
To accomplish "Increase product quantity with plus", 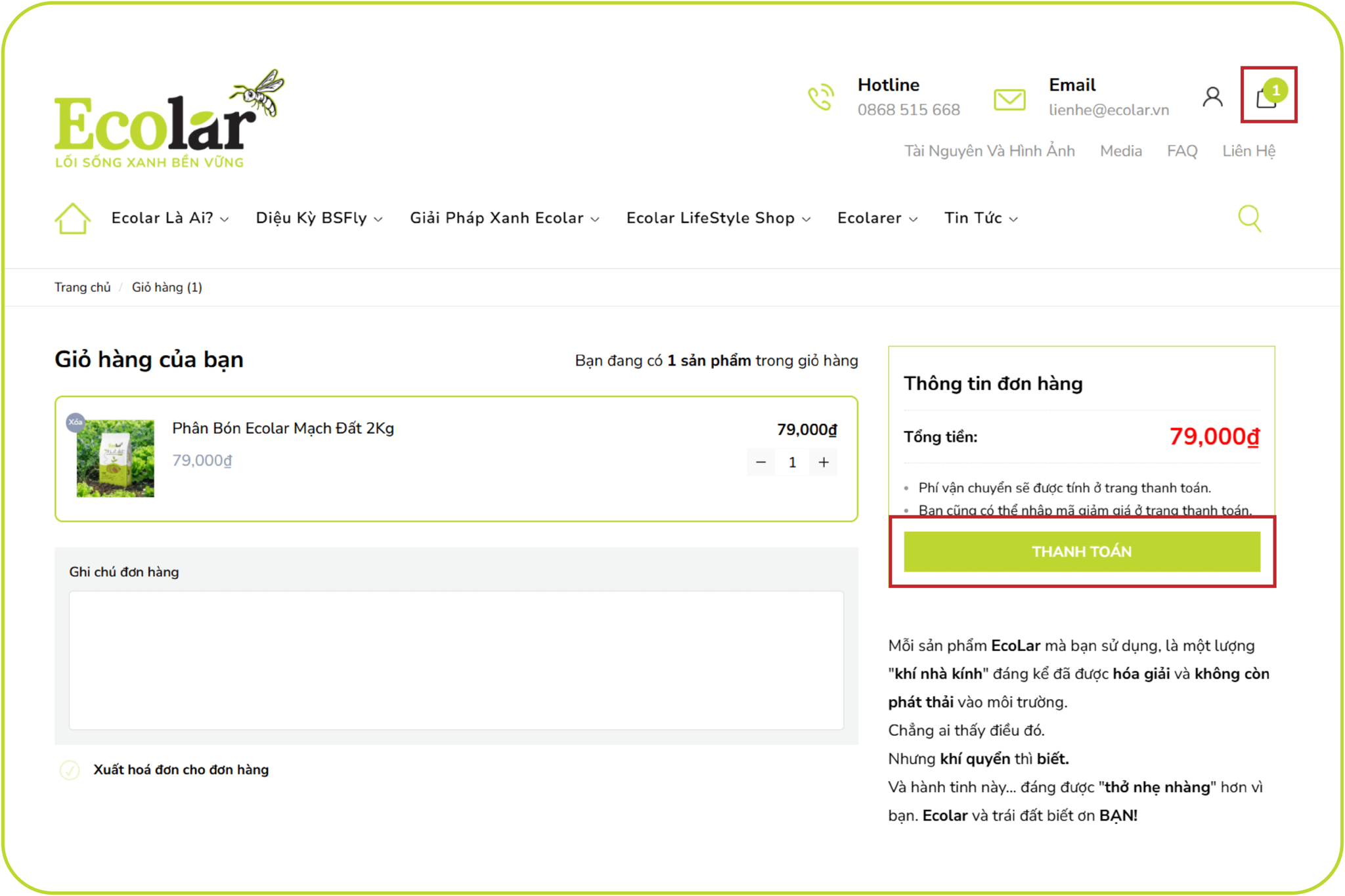I will [824, 462].
